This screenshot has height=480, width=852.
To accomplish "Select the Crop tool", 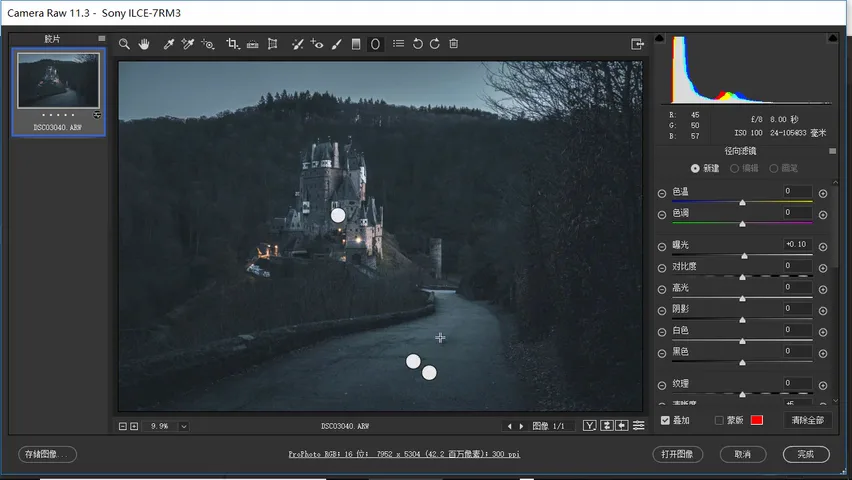I will coord(233,44).
